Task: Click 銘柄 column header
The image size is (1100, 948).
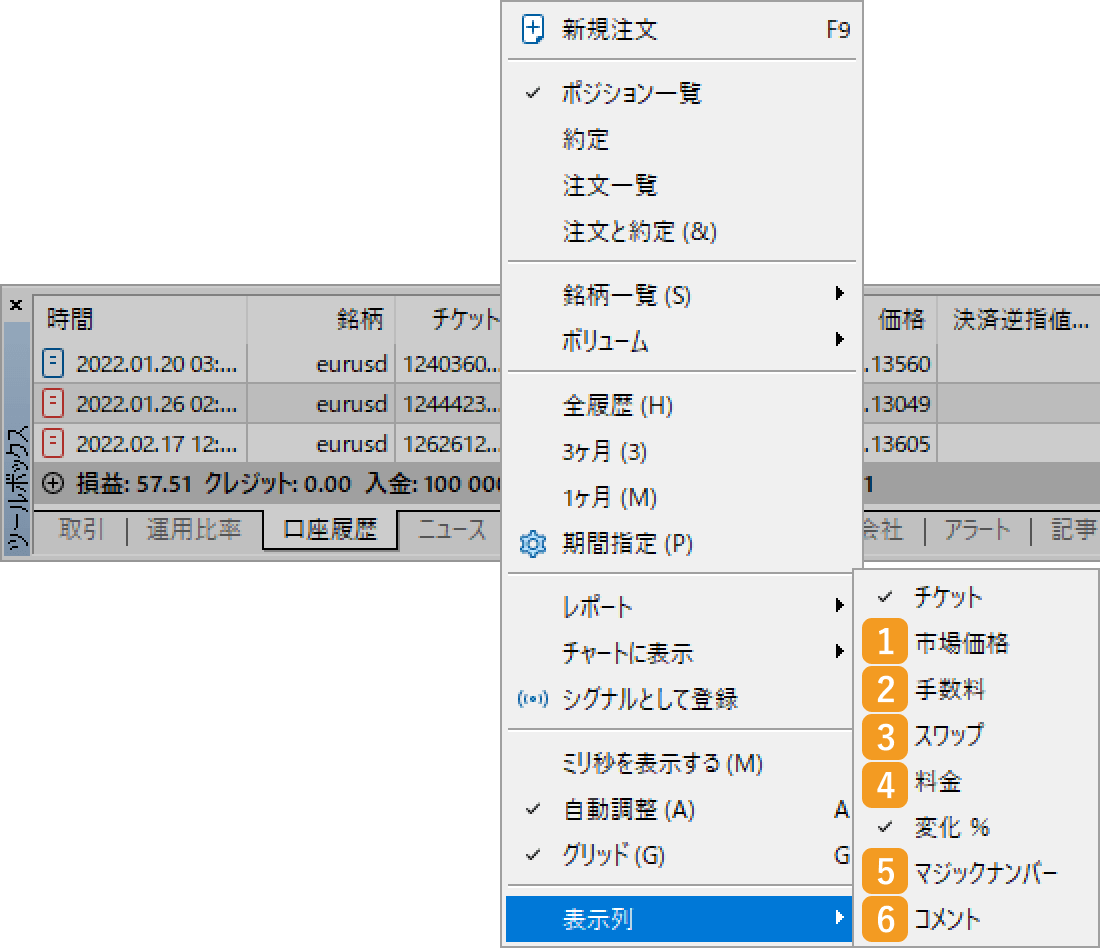Action: tap(321, 319)
